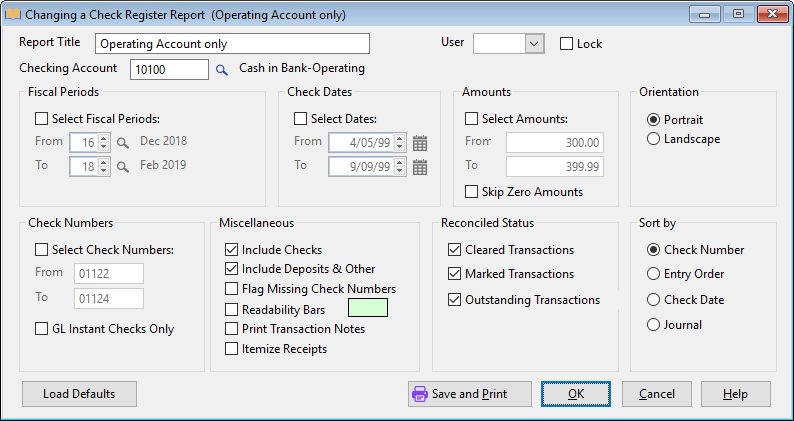The width and height of the screenshot is (794, 421).
Task: Click the From check date spinner arrows
Action: (x=399, y=143)
